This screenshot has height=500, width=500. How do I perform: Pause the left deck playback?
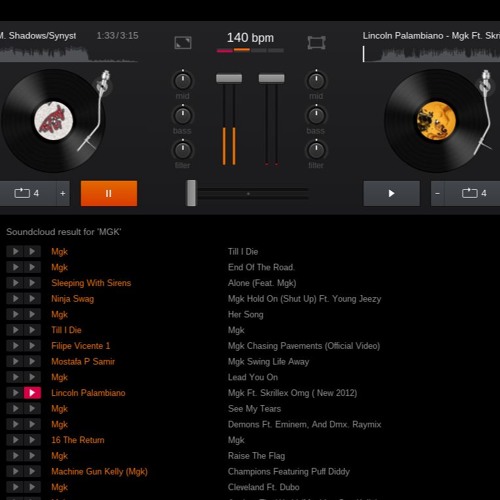109,193
